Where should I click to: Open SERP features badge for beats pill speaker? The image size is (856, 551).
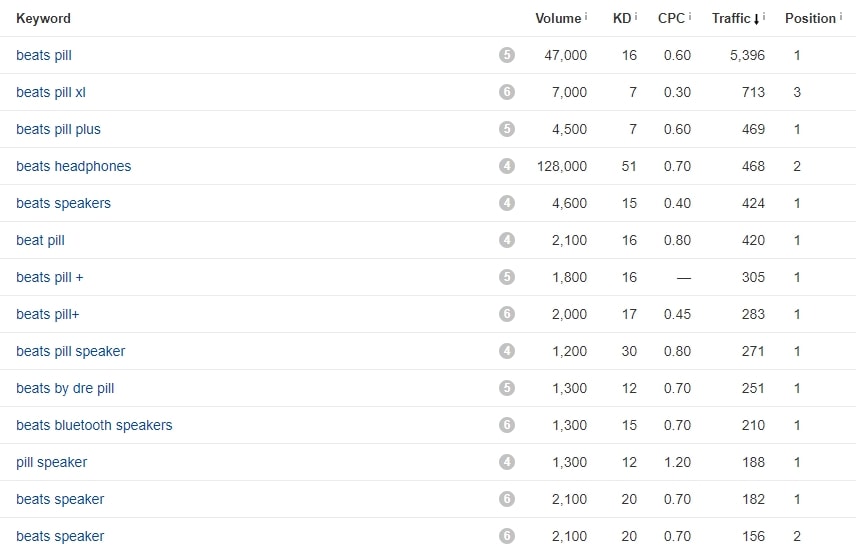[507, 351]
